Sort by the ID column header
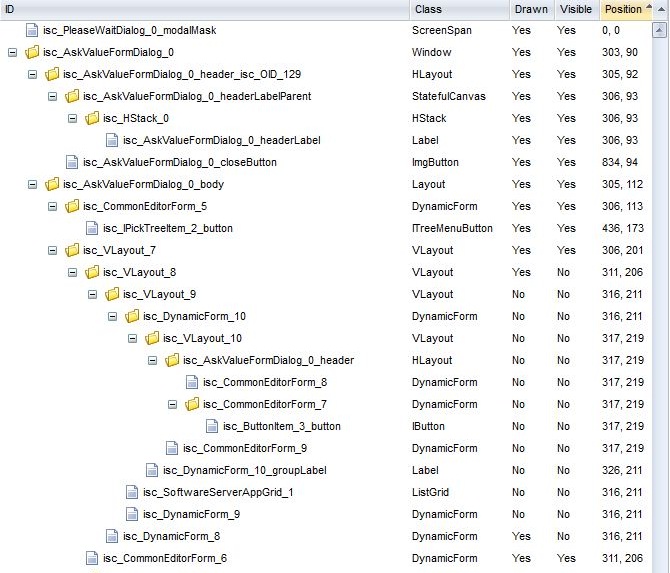 200,9
